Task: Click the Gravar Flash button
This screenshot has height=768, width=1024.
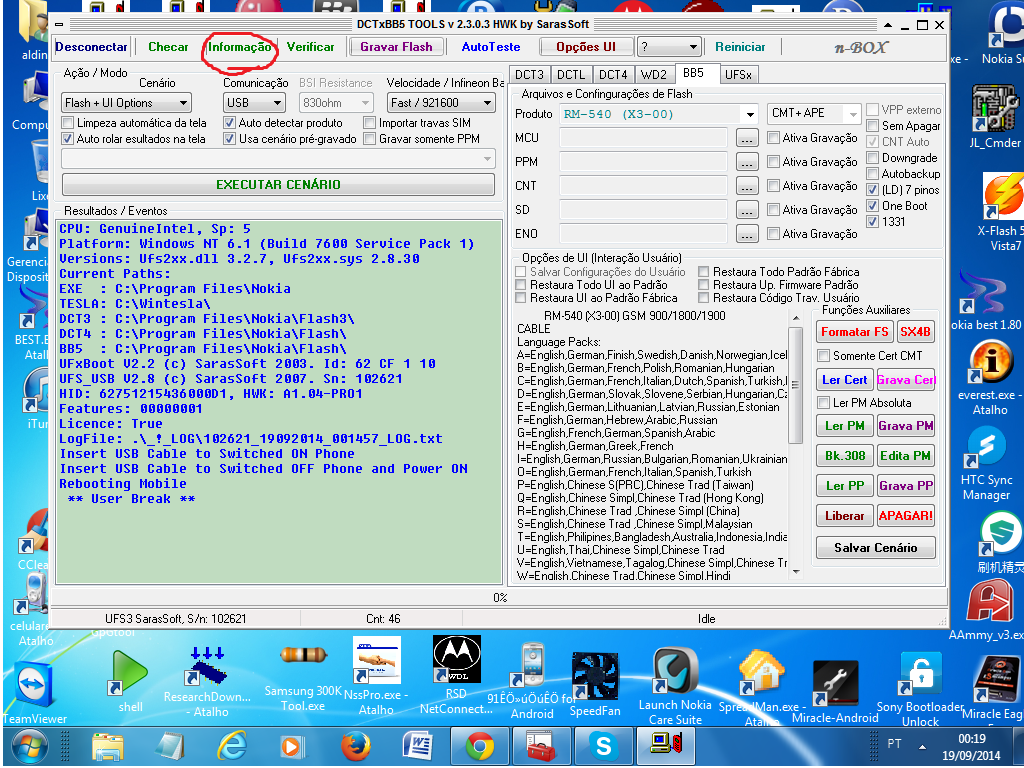Action: pos(396,47)
